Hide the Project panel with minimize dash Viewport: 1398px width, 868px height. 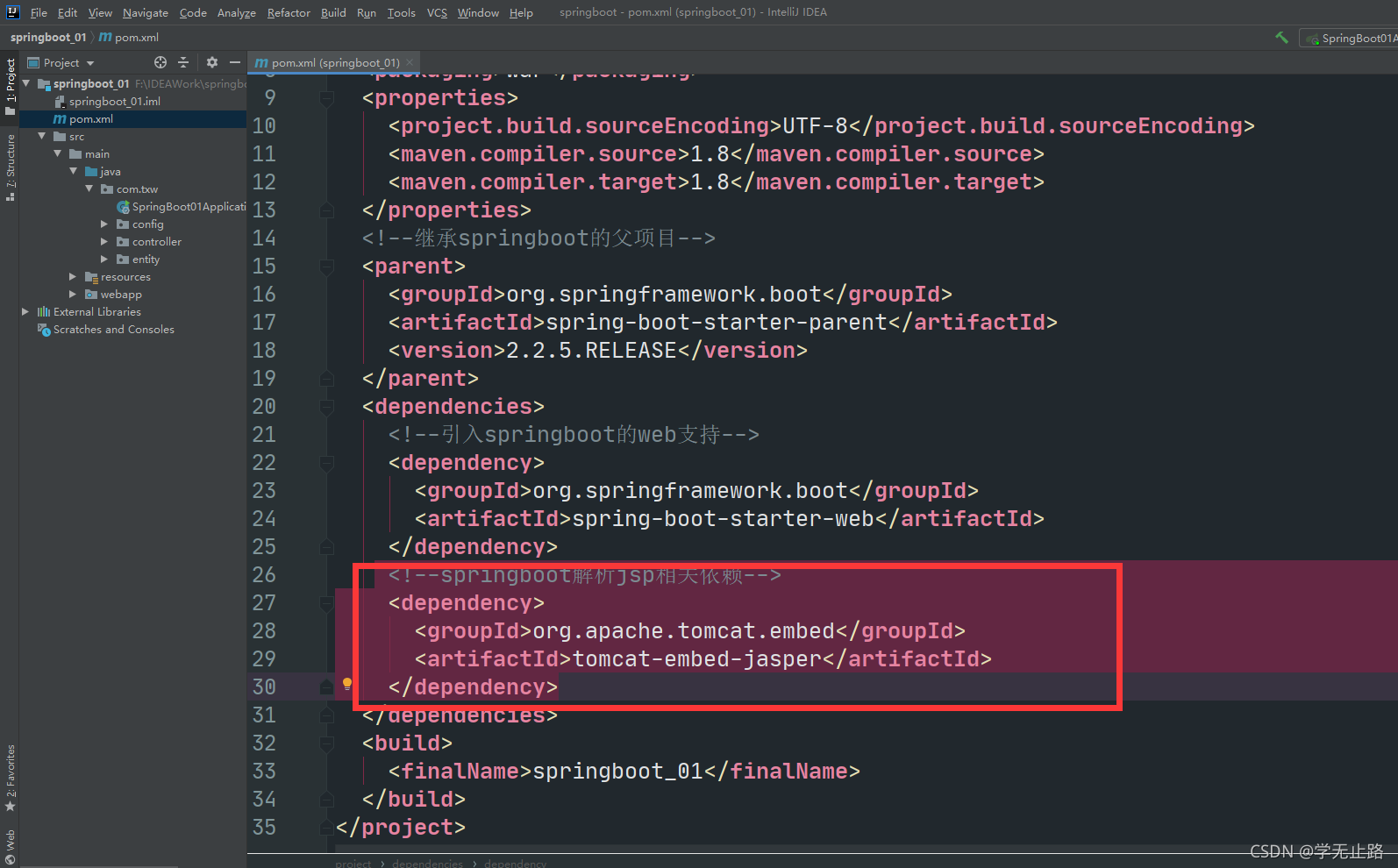[x=234, y=62]
